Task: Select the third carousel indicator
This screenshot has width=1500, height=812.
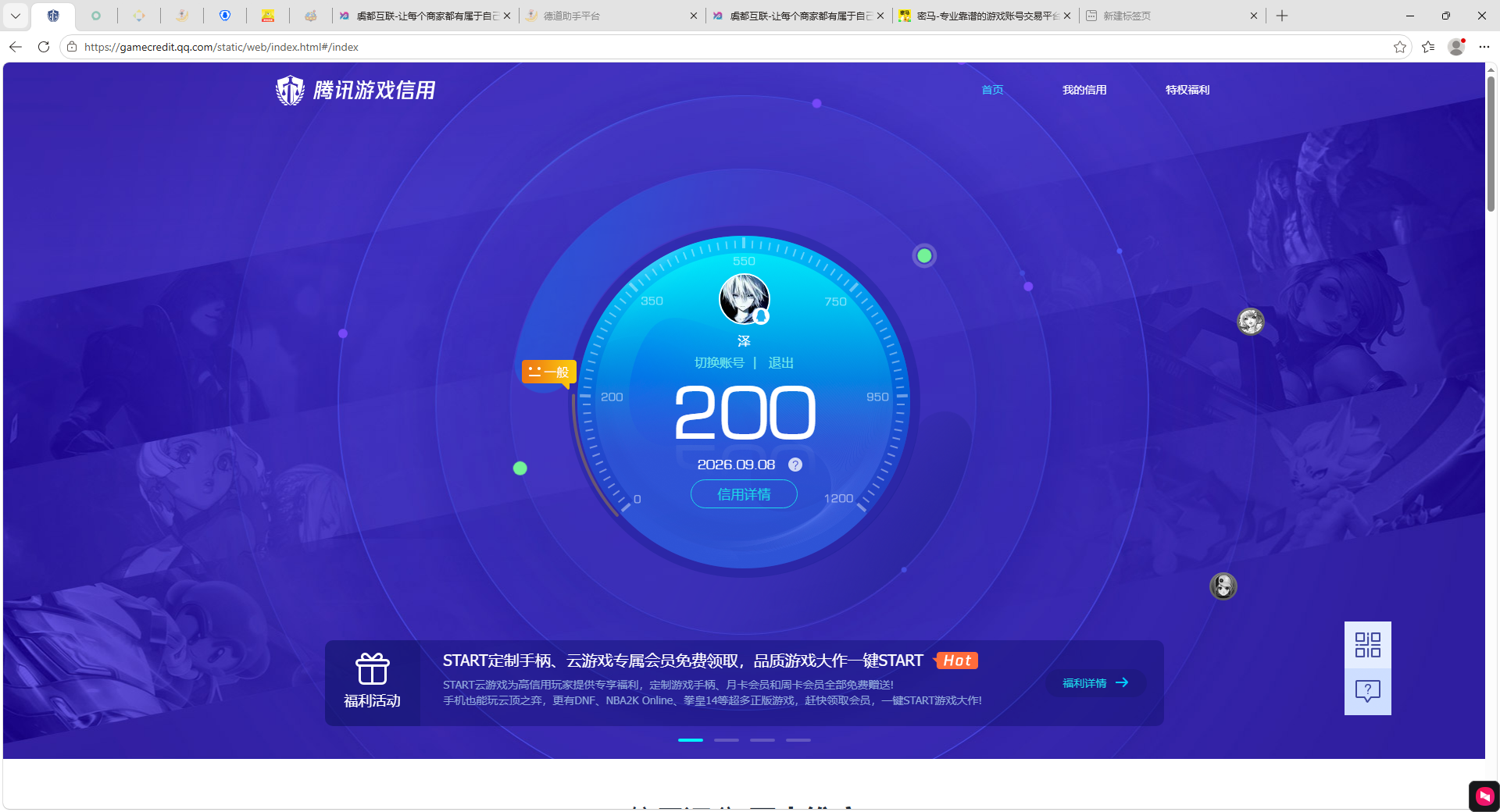Action: [x=762, y=739]
